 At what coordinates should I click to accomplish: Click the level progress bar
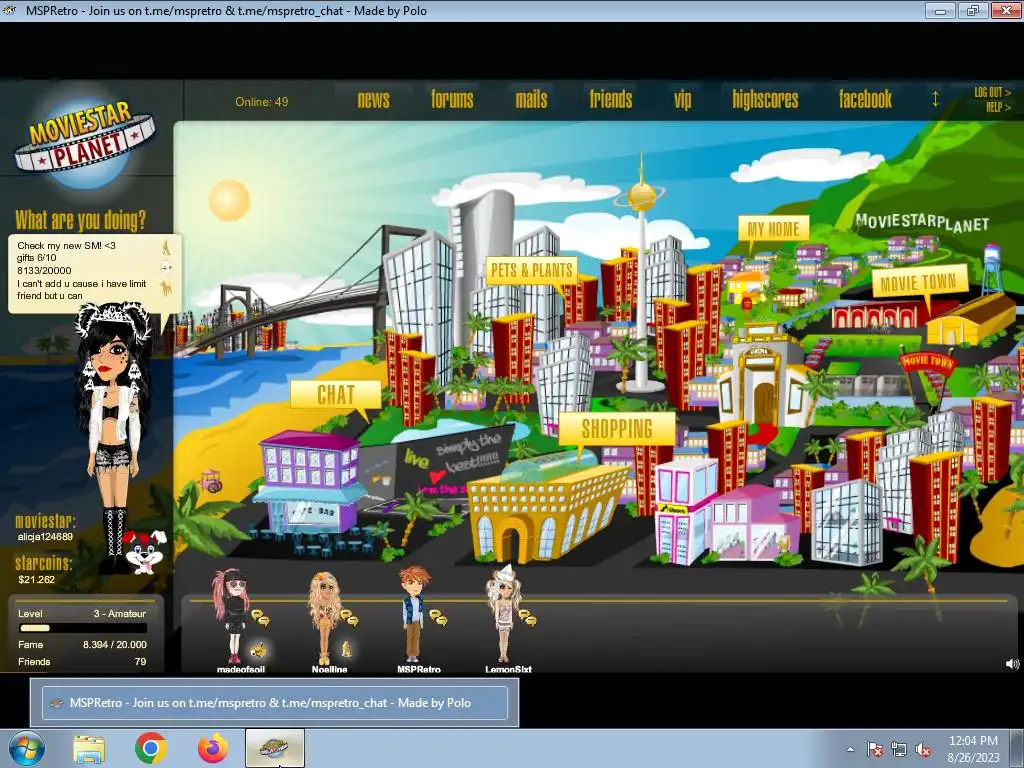click(83, 628)
